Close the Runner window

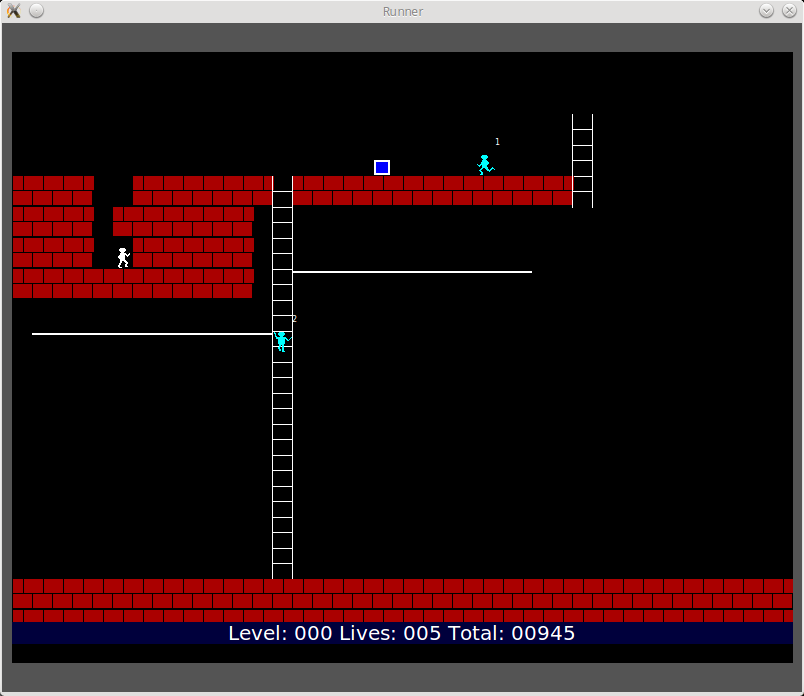pyautogui.click(x=789, y=11)
